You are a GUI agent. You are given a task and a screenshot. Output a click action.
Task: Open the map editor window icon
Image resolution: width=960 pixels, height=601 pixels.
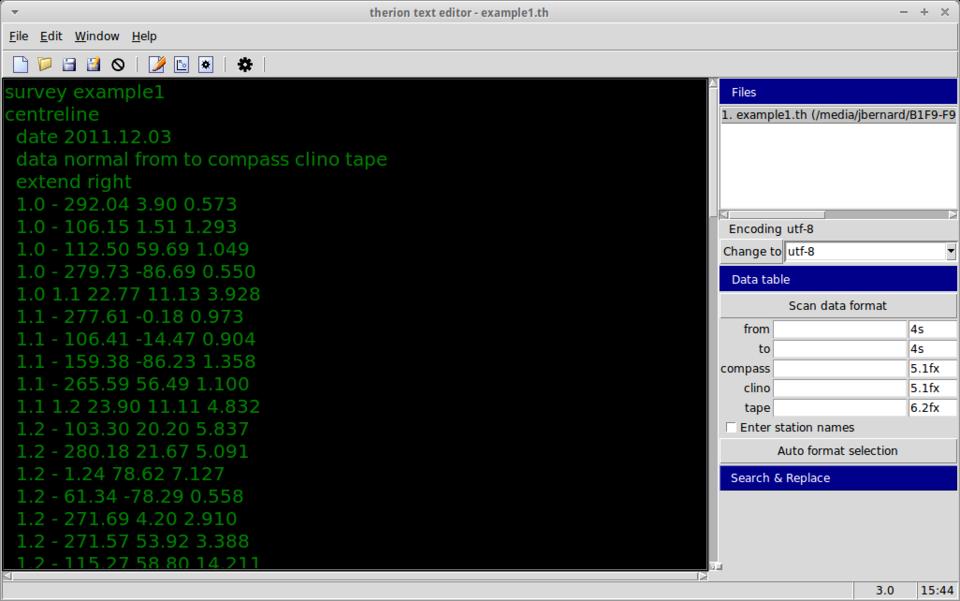[181, 64]
